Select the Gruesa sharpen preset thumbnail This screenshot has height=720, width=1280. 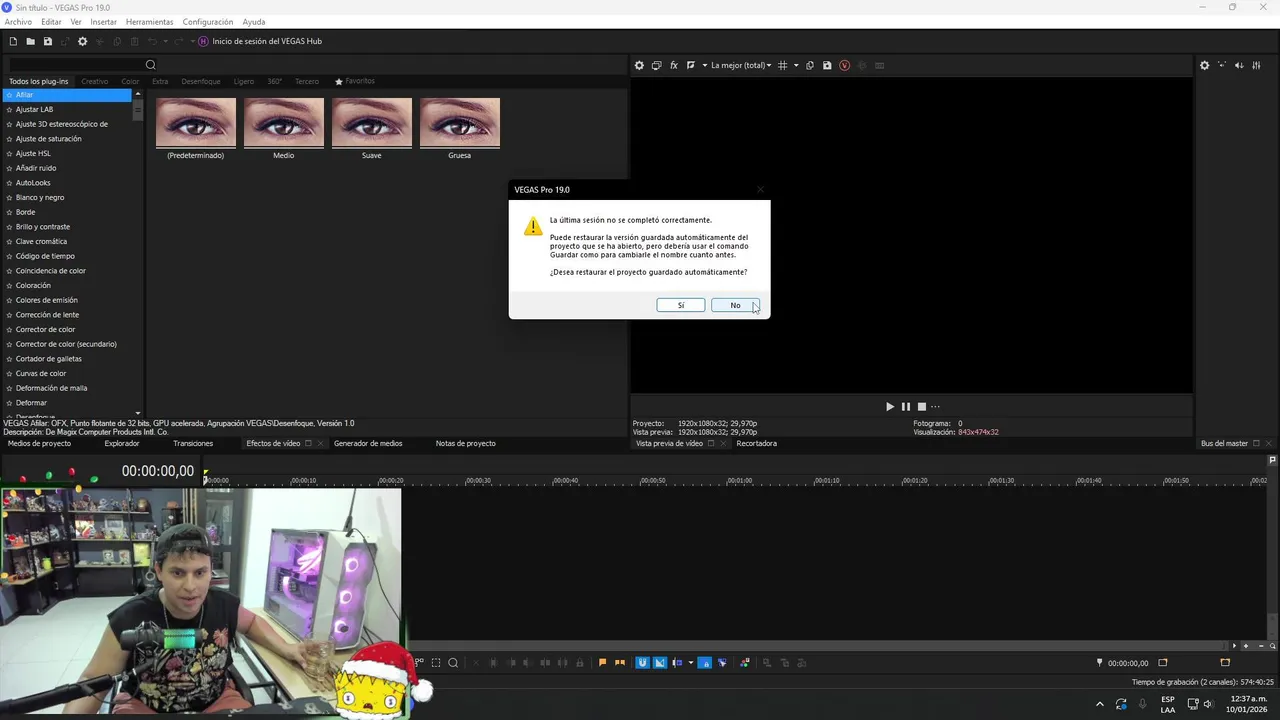(460, 122)
